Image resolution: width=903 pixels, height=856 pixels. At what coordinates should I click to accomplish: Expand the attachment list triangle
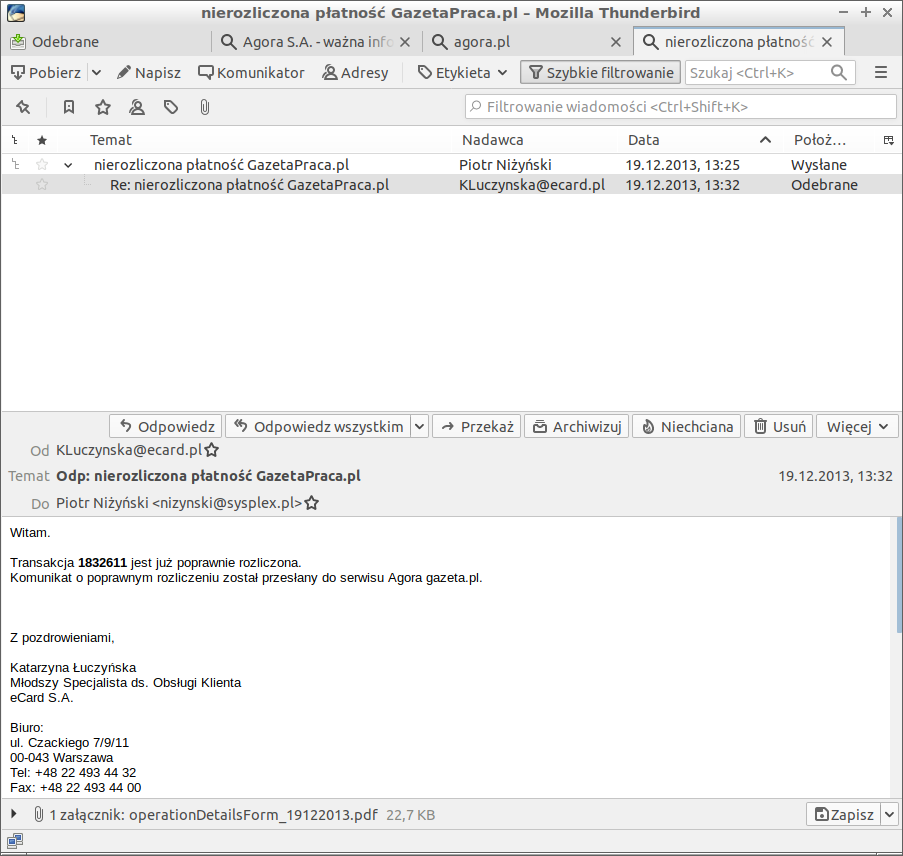14,814
